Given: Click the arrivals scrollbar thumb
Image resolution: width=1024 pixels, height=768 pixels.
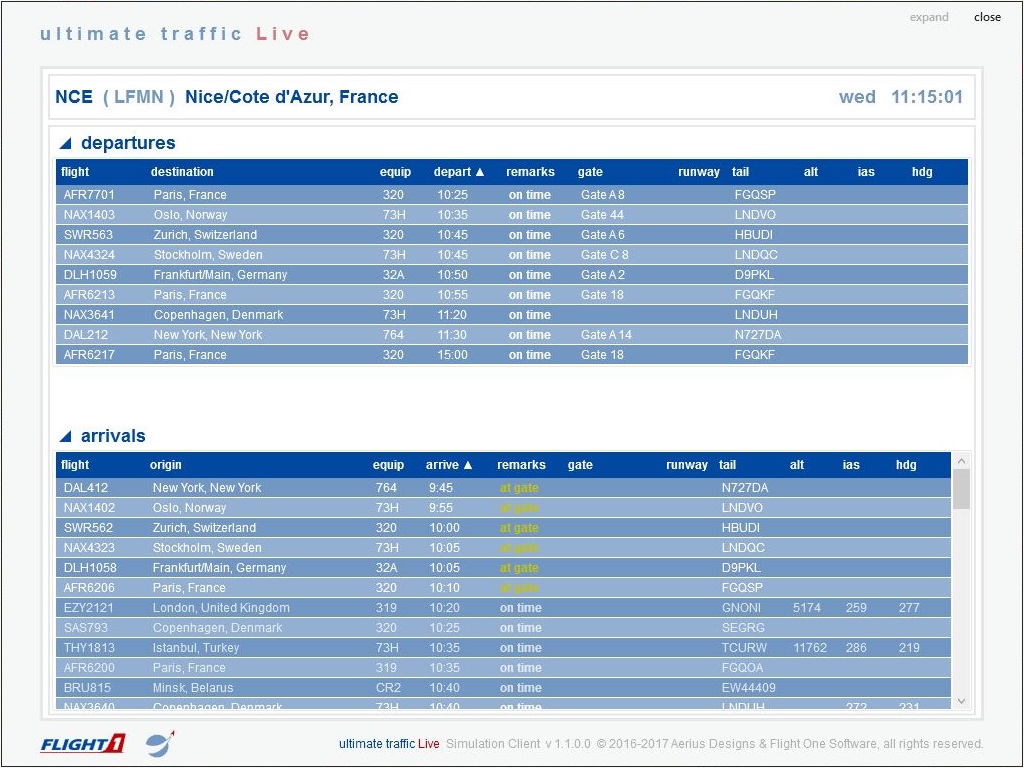Looking at the screenshot, I should click(961, 488).
